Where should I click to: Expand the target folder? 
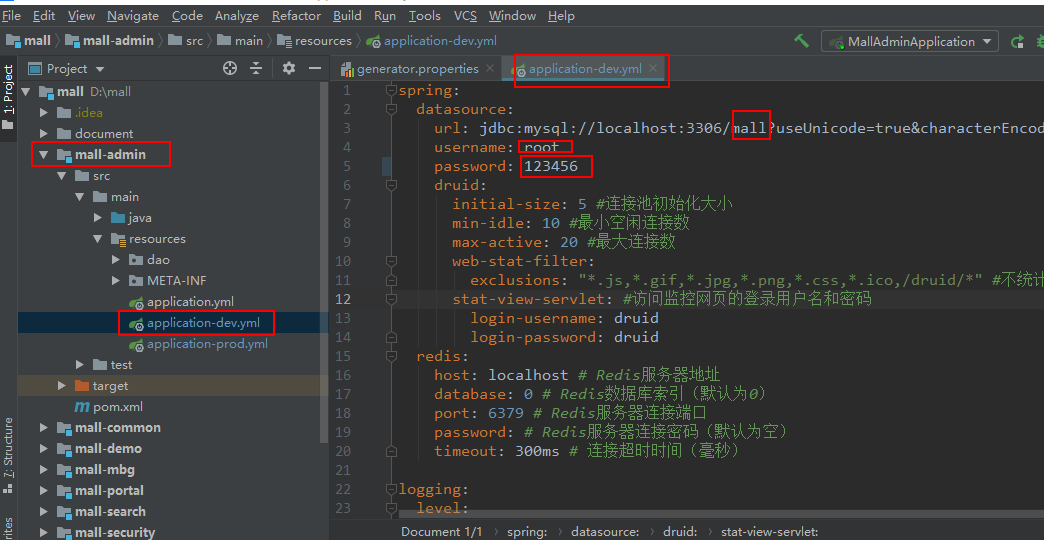pos(62,386)
